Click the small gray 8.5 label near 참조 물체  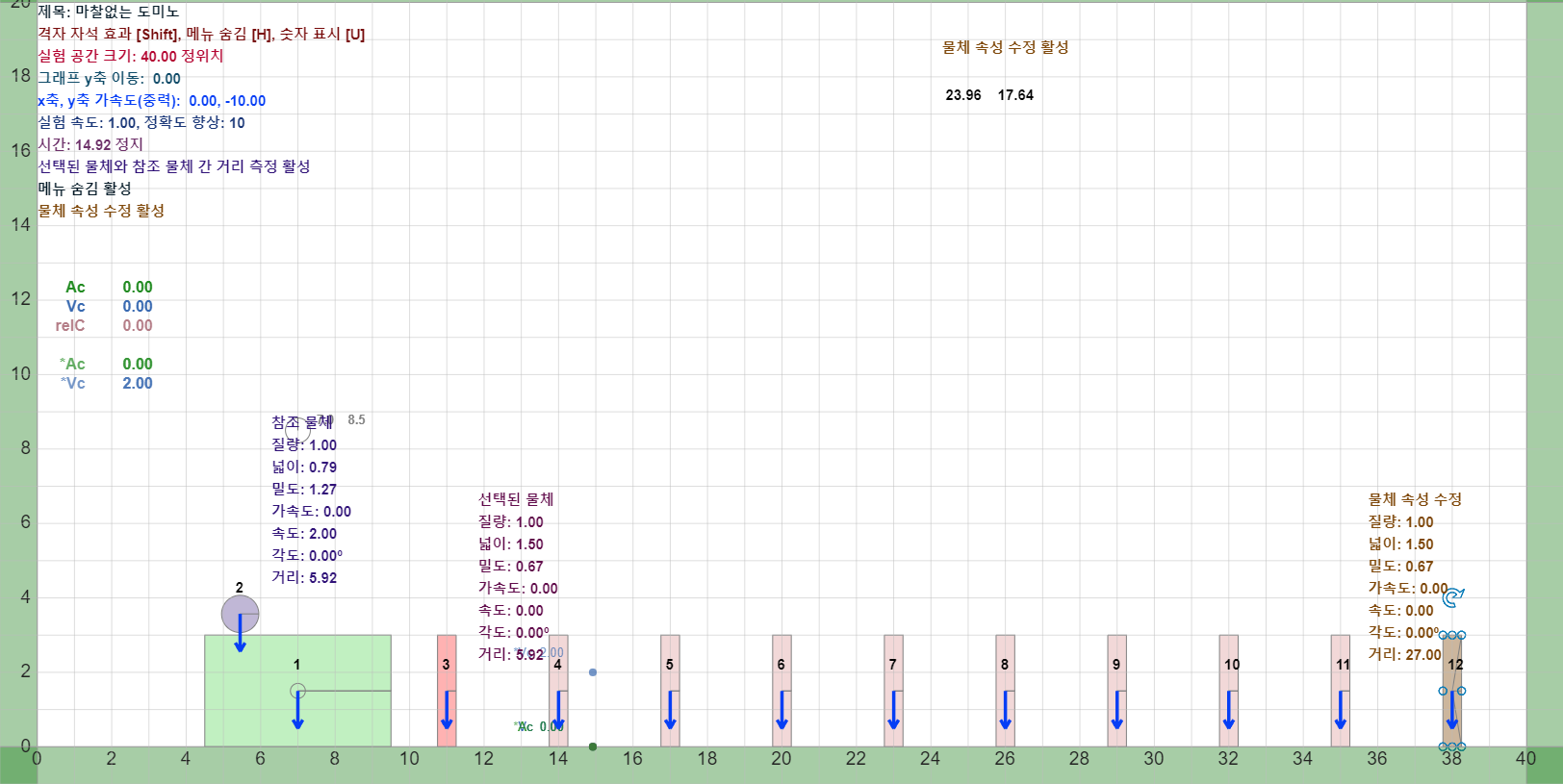[x=356, y=419]
